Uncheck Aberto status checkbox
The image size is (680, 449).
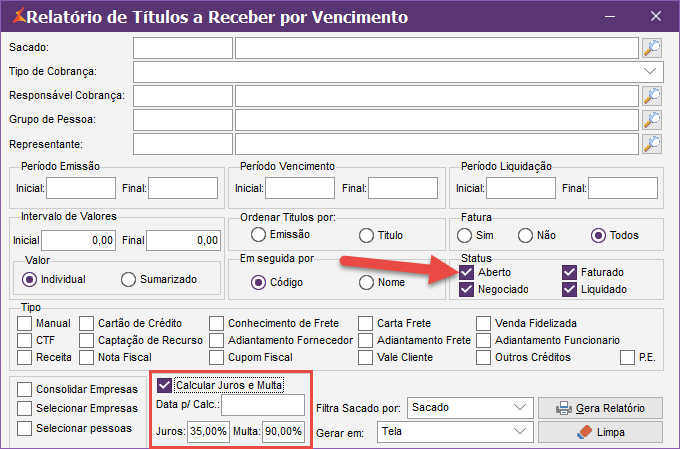466,272
